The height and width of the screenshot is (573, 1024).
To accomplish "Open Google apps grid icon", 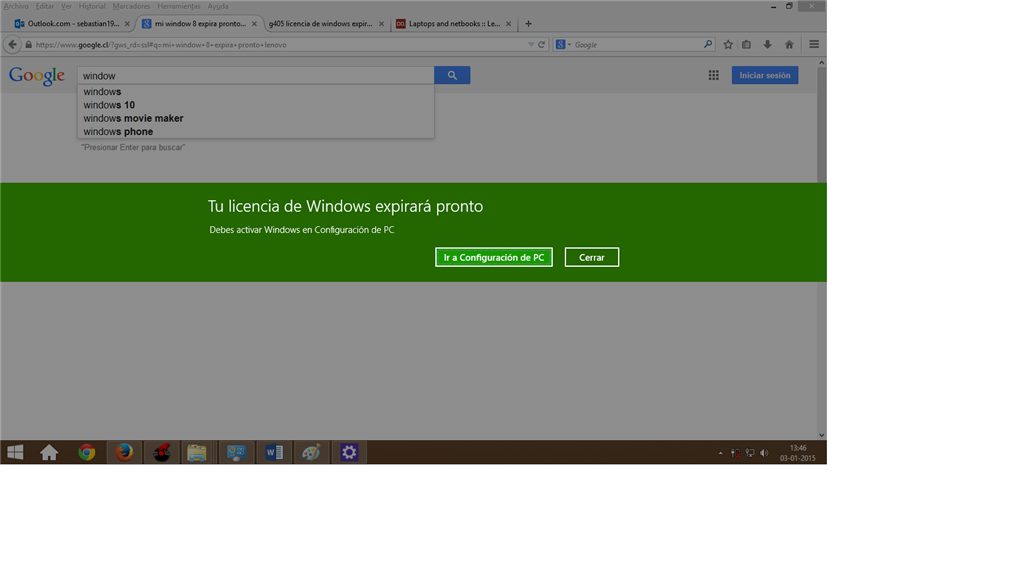I will 713,75.
